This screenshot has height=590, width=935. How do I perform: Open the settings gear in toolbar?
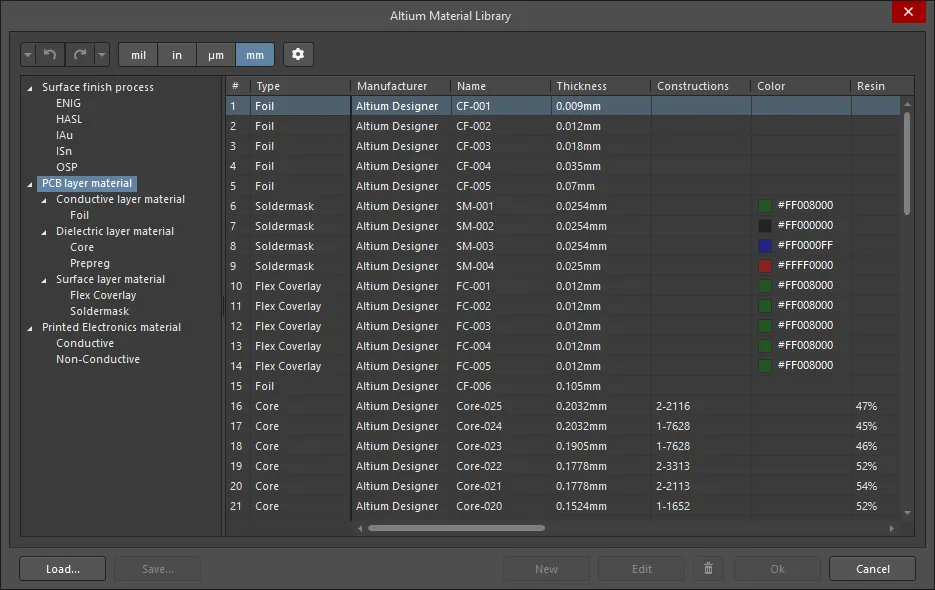pos(298,55)
